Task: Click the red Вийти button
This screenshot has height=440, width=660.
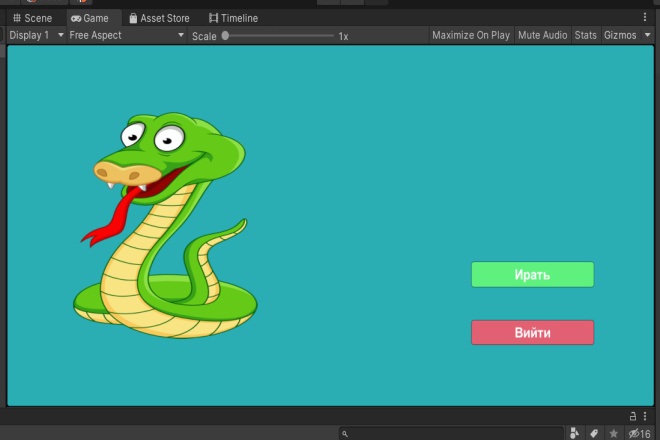Action: tap(532, 333)
